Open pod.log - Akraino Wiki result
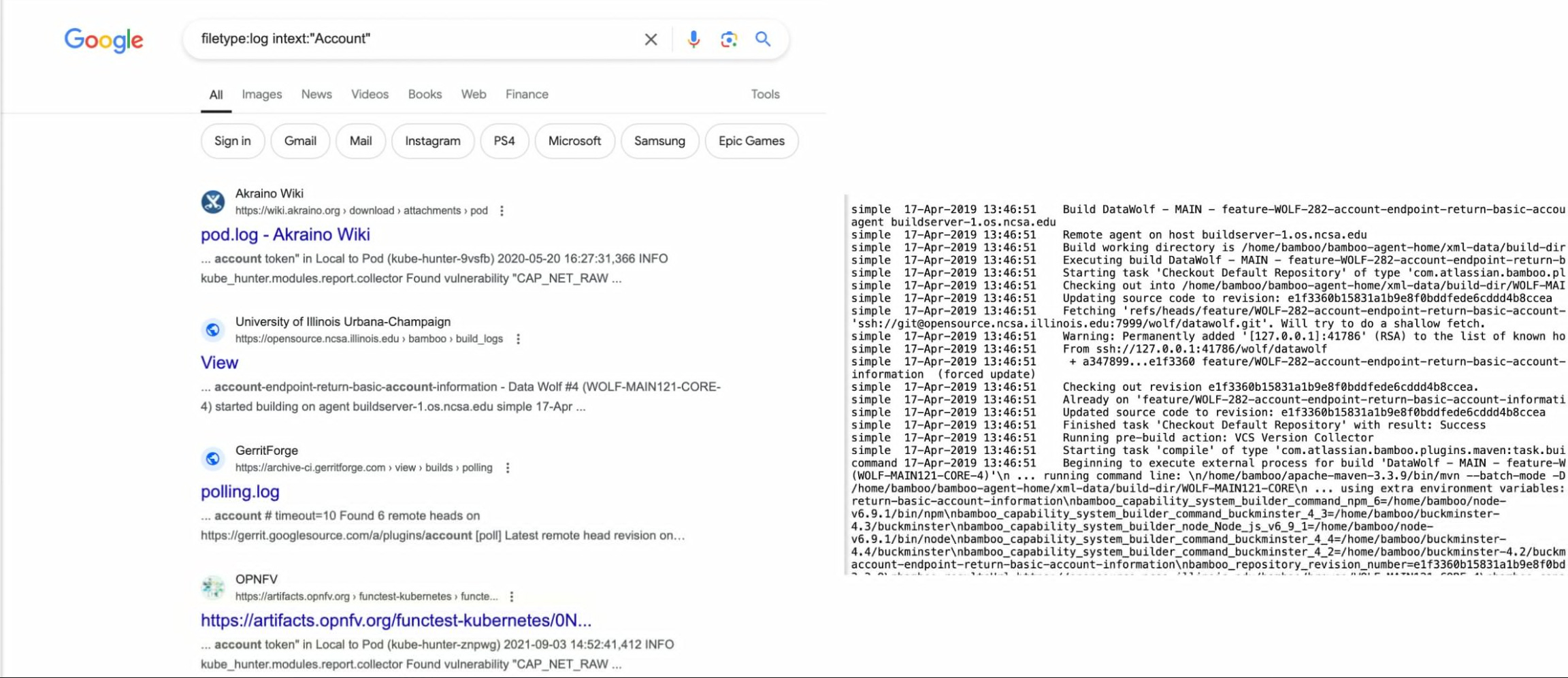Viewport: 1568px width, 678px height. pos(285,235)
